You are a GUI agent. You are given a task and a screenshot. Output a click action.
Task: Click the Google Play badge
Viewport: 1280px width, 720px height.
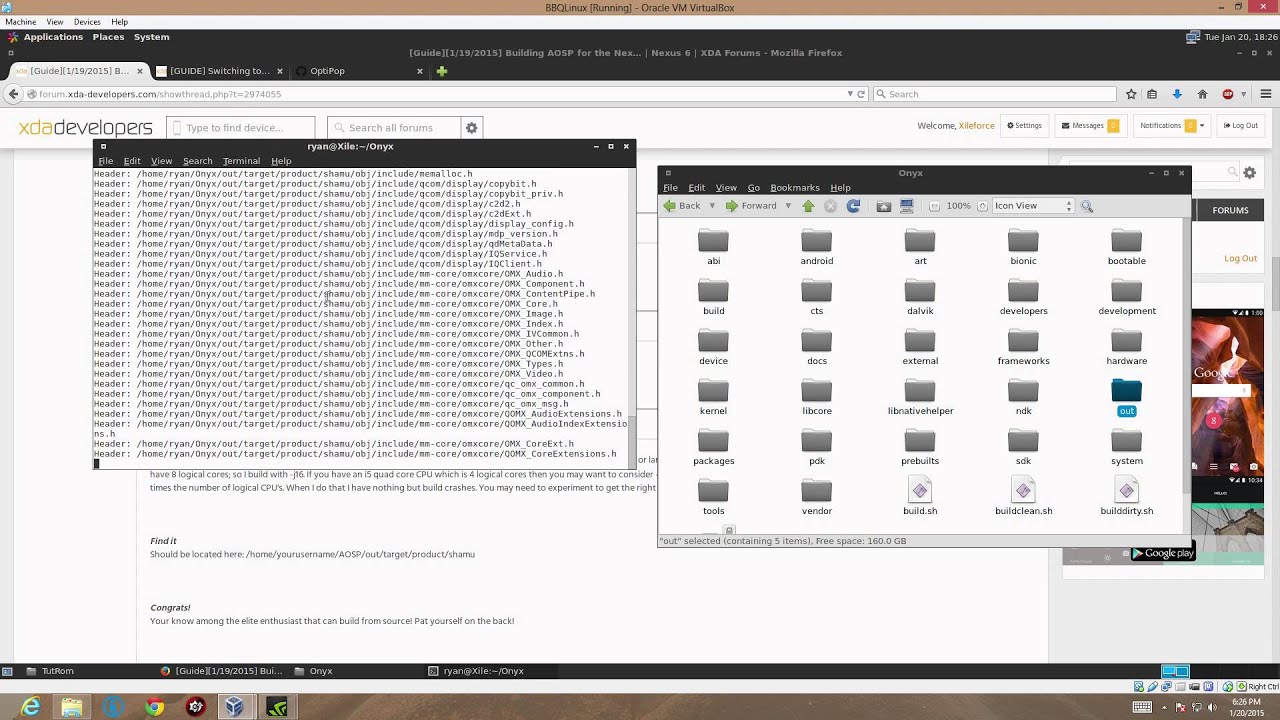pos(1162,553)
